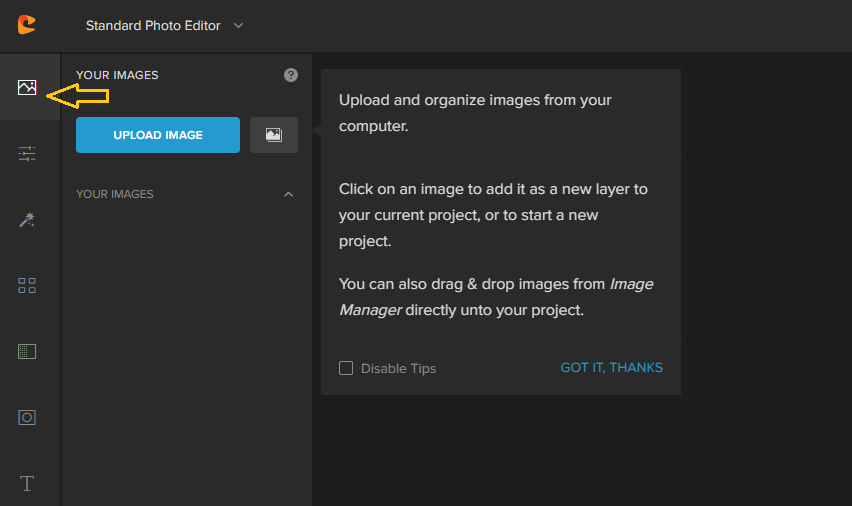Select the Text tool icon
Image resolution: width=852 pixels, height=506 pixels.
click(27, 484)
